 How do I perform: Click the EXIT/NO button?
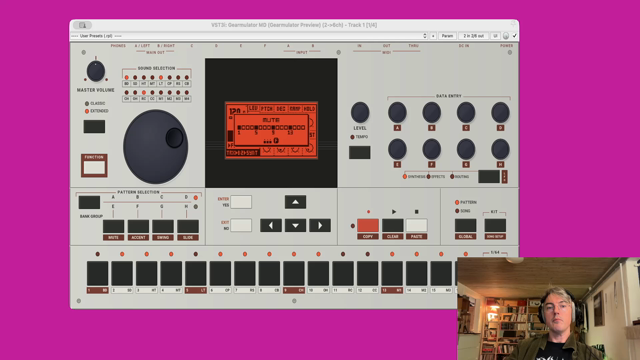click(x=241, y=225)
